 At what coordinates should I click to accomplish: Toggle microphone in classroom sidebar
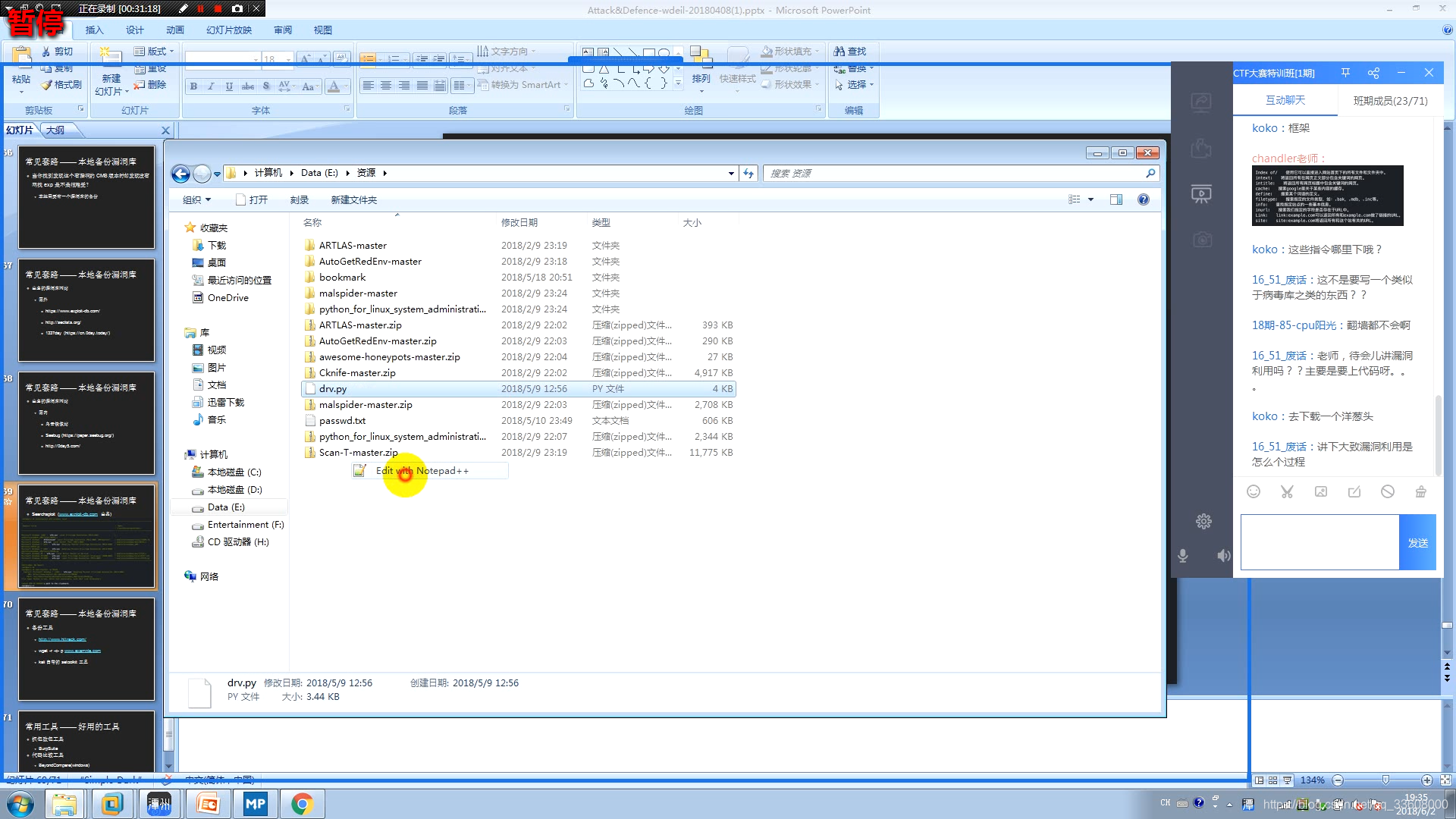1182,556
